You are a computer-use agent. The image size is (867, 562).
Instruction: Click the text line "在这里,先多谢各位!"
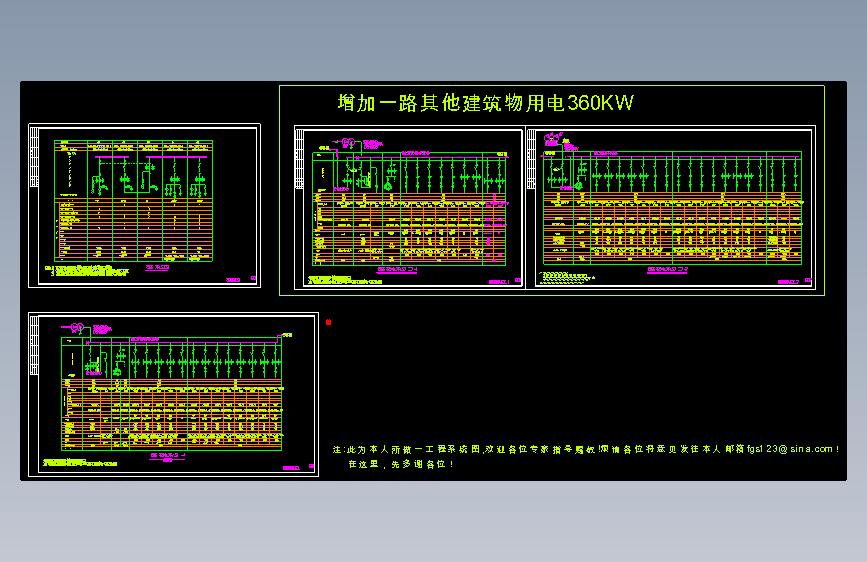401,464
